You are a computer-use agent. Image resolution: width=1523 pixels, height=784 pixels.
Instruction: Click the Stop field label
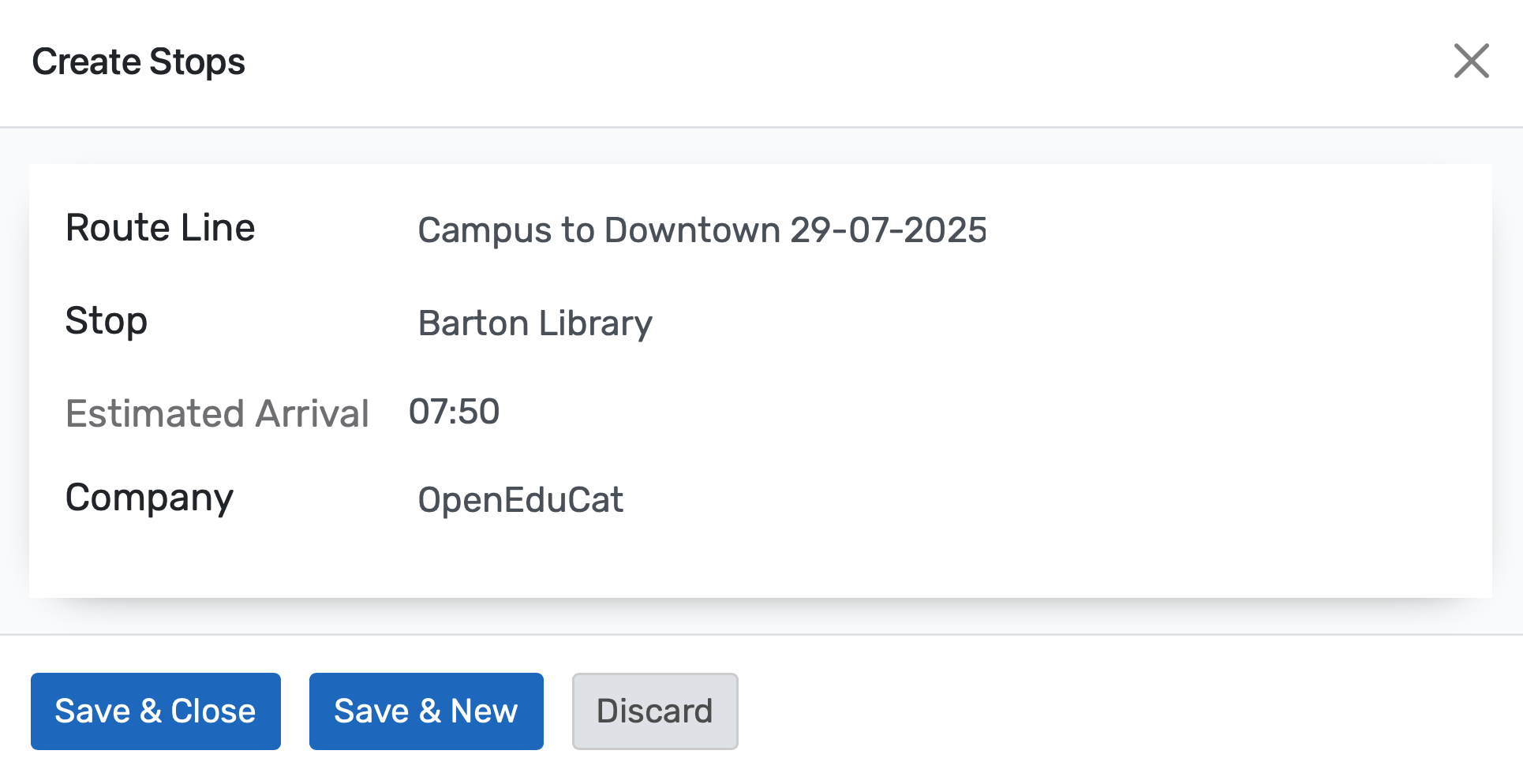[x=107, y=320]
